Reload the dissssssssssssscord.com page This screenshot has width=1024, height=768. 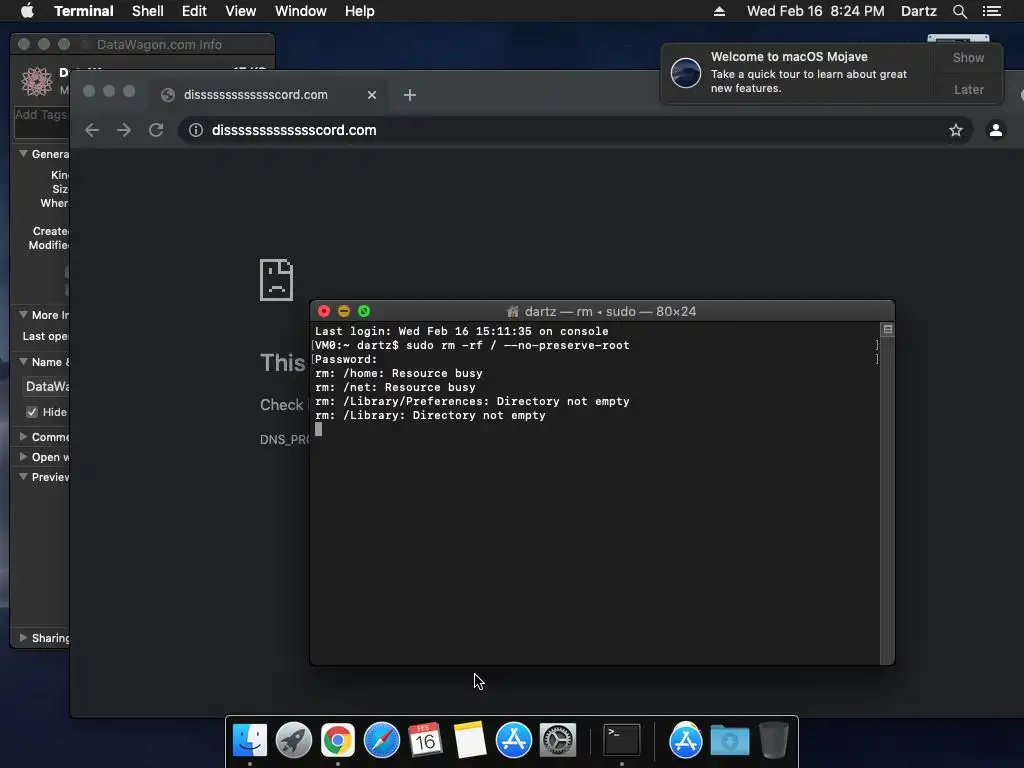pyautogui.click(x=156, y=130)
